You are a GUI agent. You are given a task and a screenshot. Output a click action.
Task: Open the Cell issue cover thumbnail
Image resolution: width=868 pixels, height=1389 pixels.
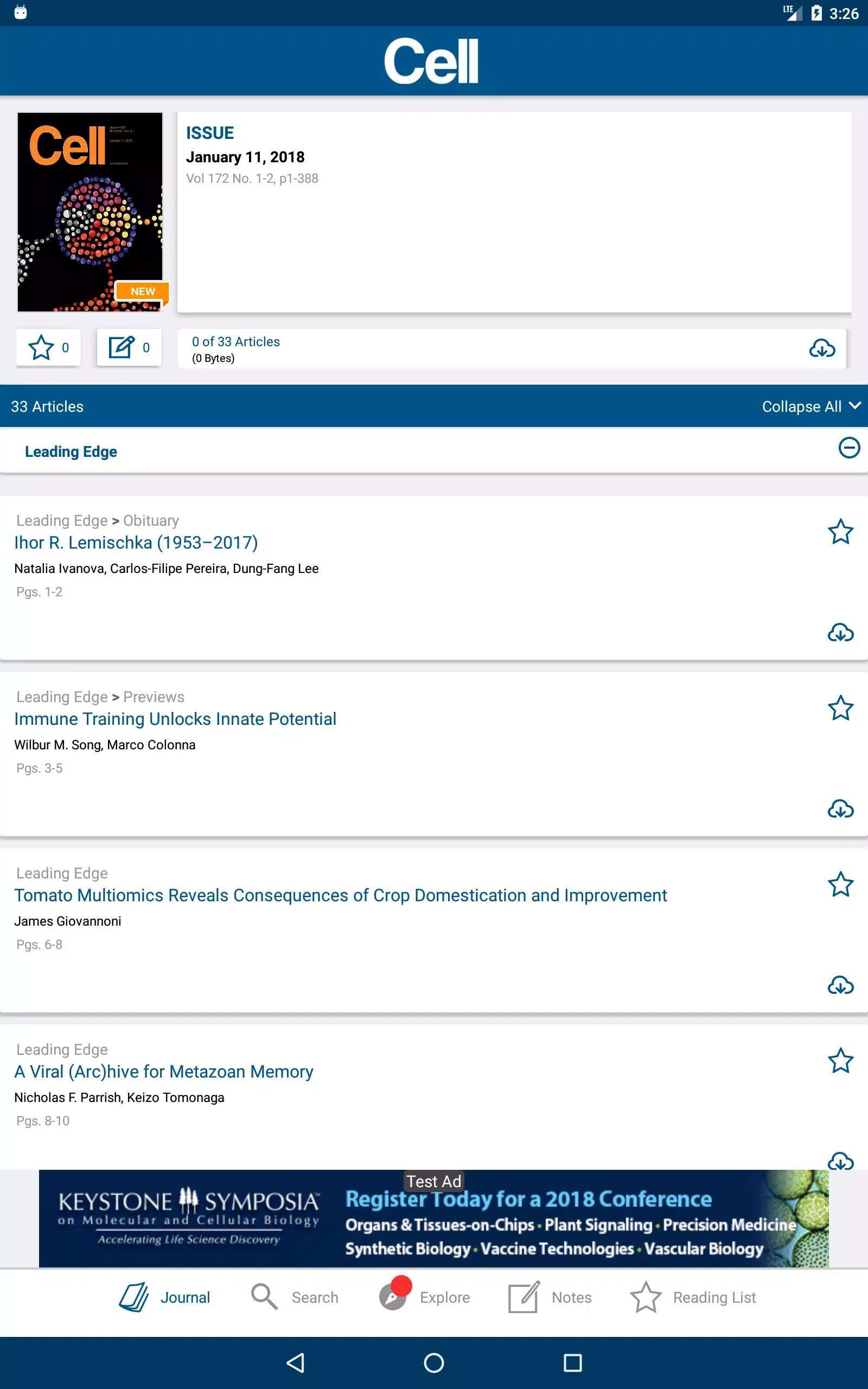click(90, 212)
